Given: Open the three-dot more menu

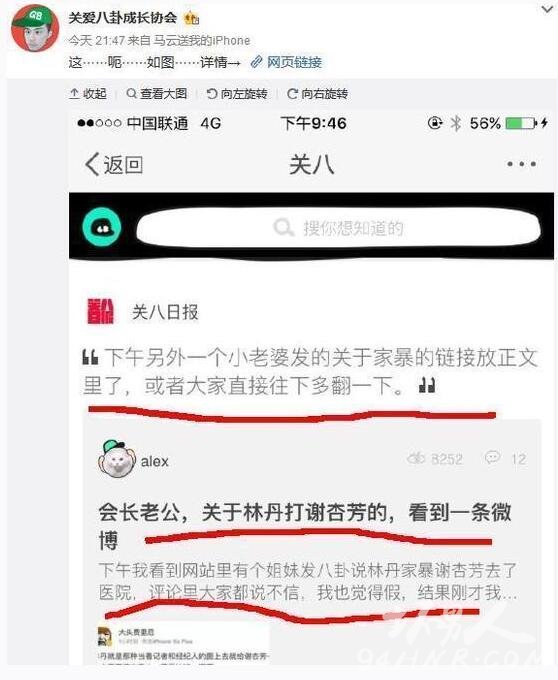Looking at the screenshot, I should coord(522,164).
